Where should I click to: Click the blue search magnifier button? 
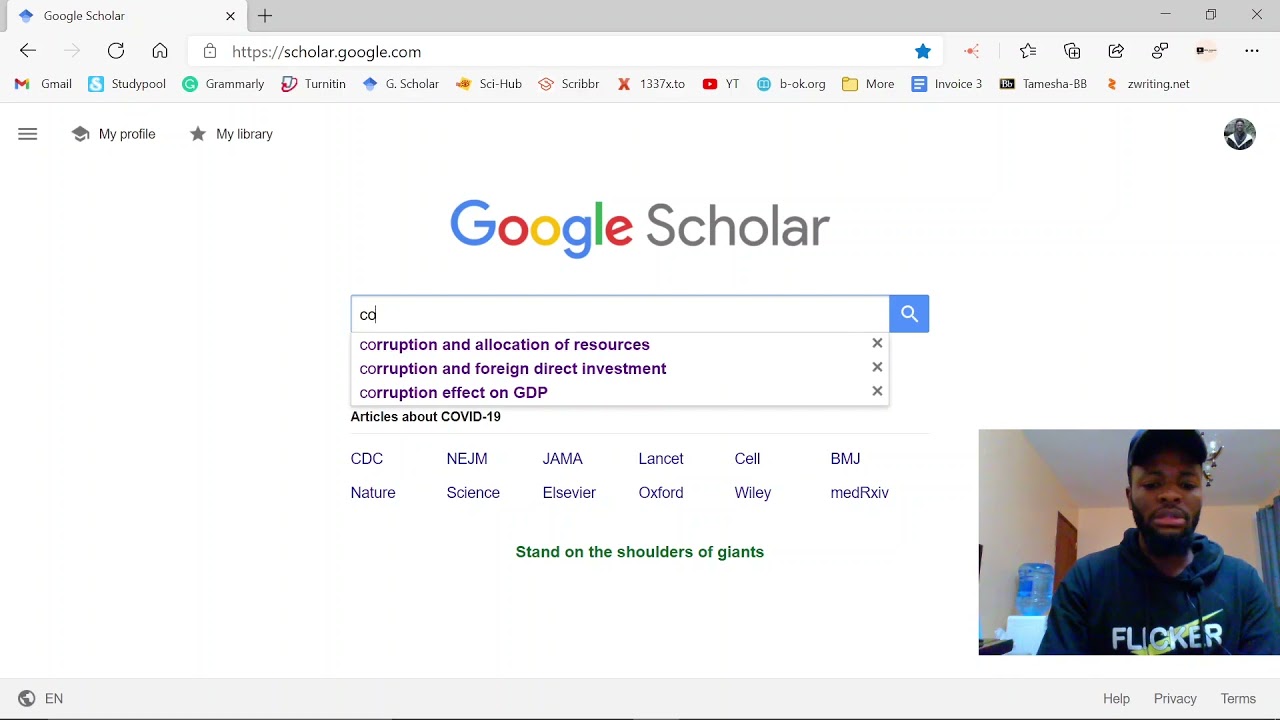point(909,314)
